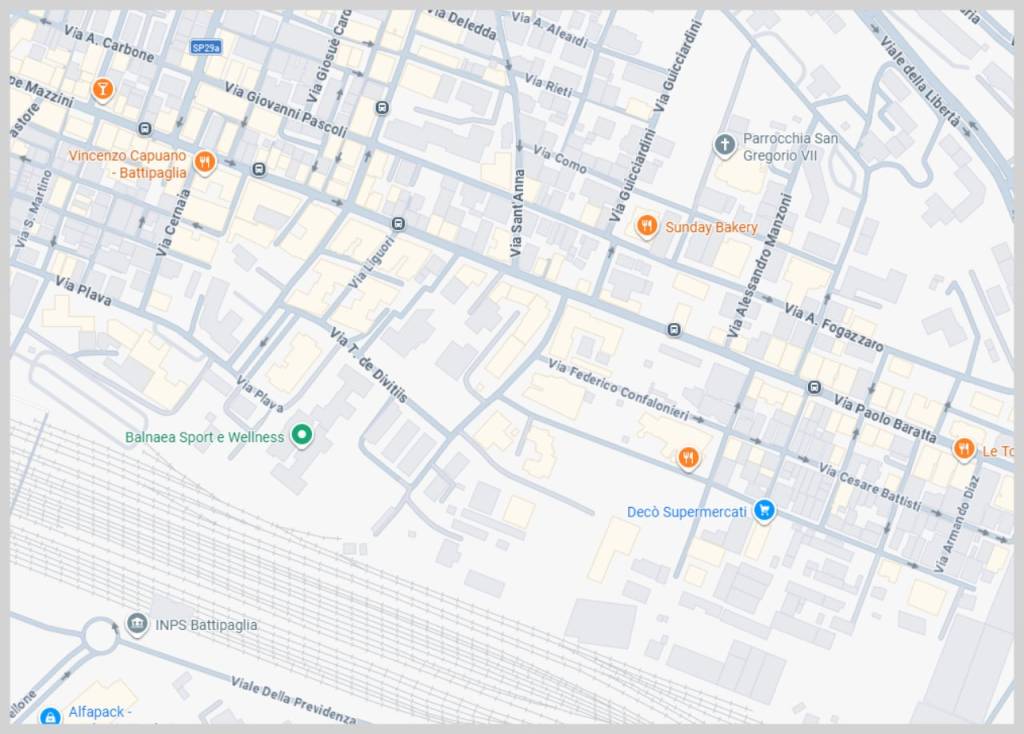Click the INPS Battipaglia text label
1024x734 pixels.
pyautogui.click(x=205, y=625)
